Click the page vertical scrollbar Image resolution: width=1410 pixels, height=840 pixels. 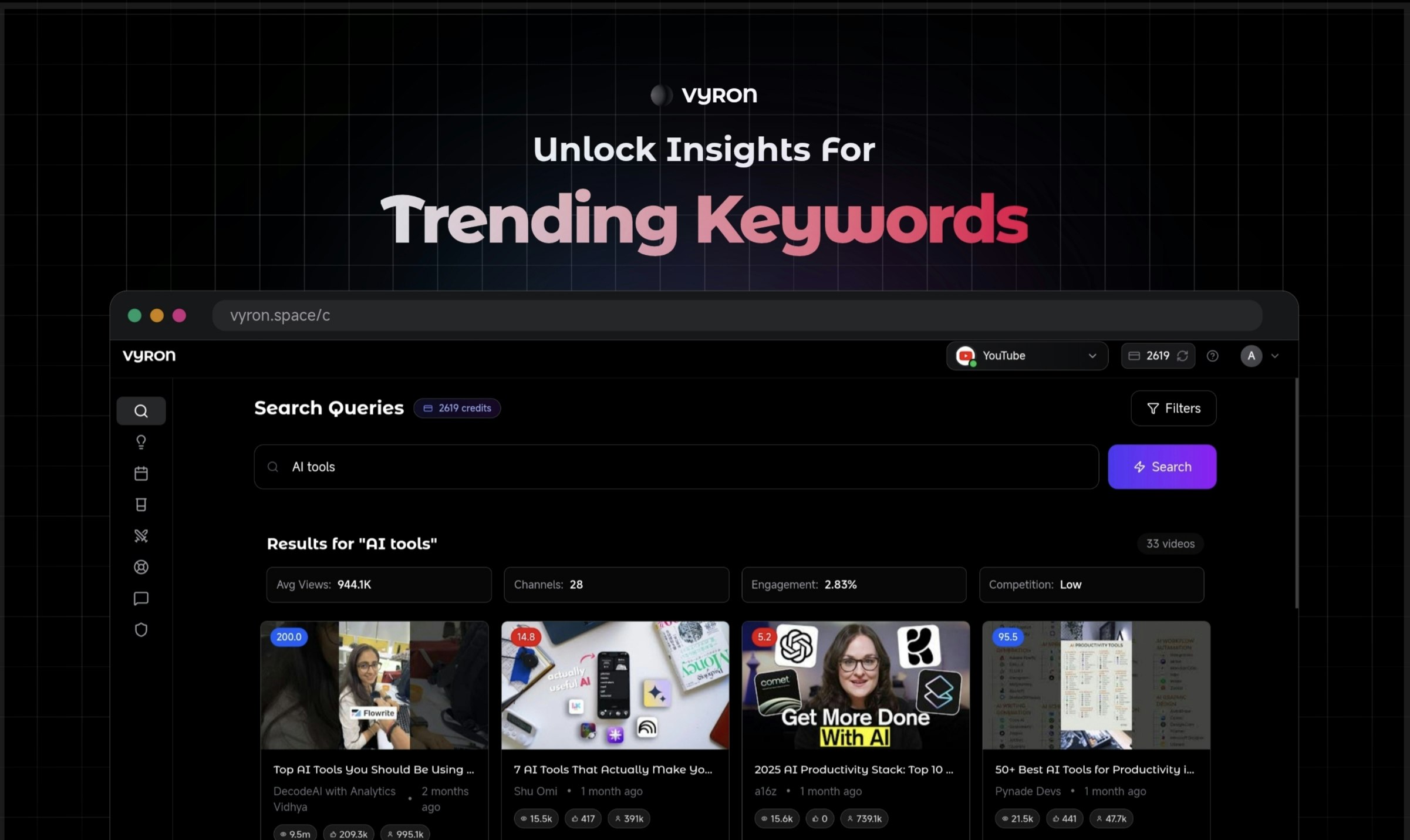pos(1296,493)
